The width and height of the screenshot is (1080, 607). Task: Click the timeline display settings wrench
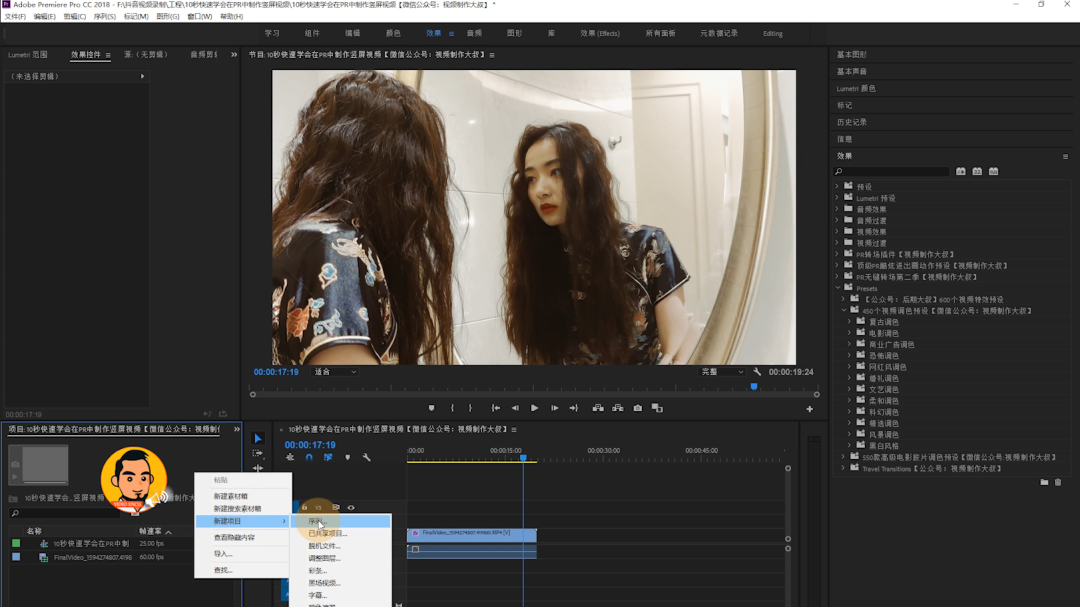[x=367, y=458]
